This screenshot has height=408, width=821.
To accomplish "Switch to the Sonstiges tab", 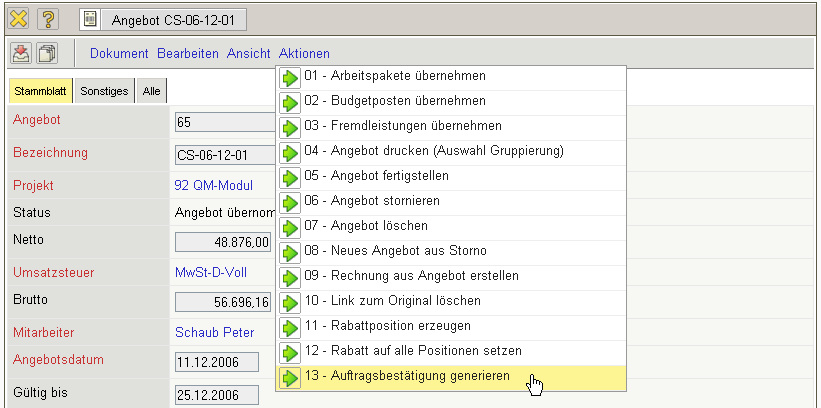I will tap(104, 91).
